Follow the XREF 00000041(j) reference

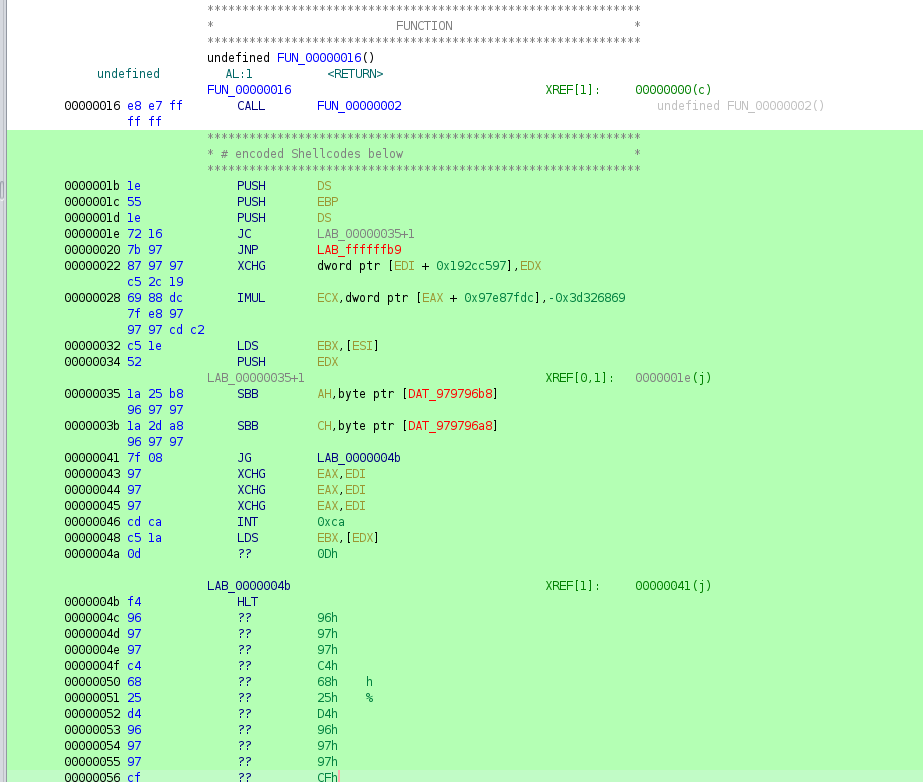tap(673, 586)
